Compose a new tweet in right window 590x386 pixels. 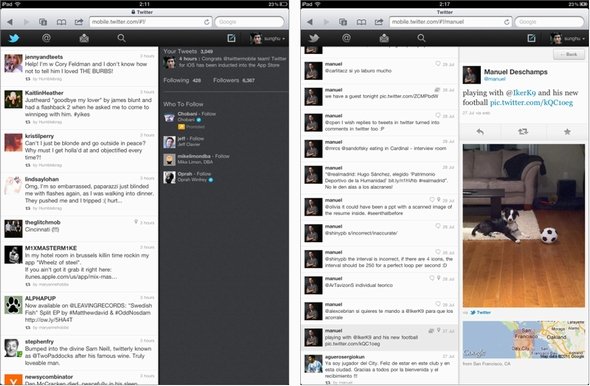coord(531,38)
